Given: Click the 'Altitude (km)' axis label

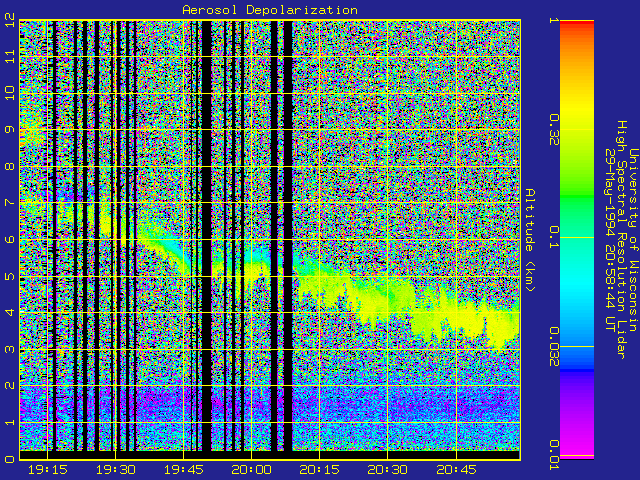Looking at the screenshot, I should tap(529, 240).
